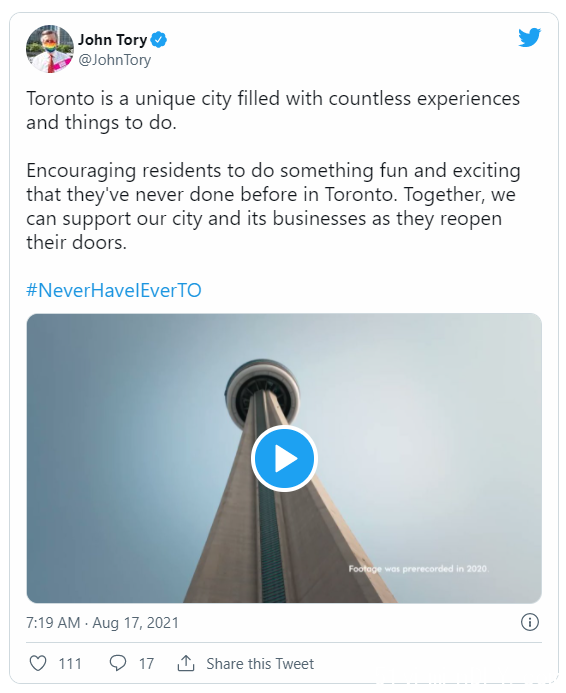Open John Tory's profile picture

click(50, 49)
